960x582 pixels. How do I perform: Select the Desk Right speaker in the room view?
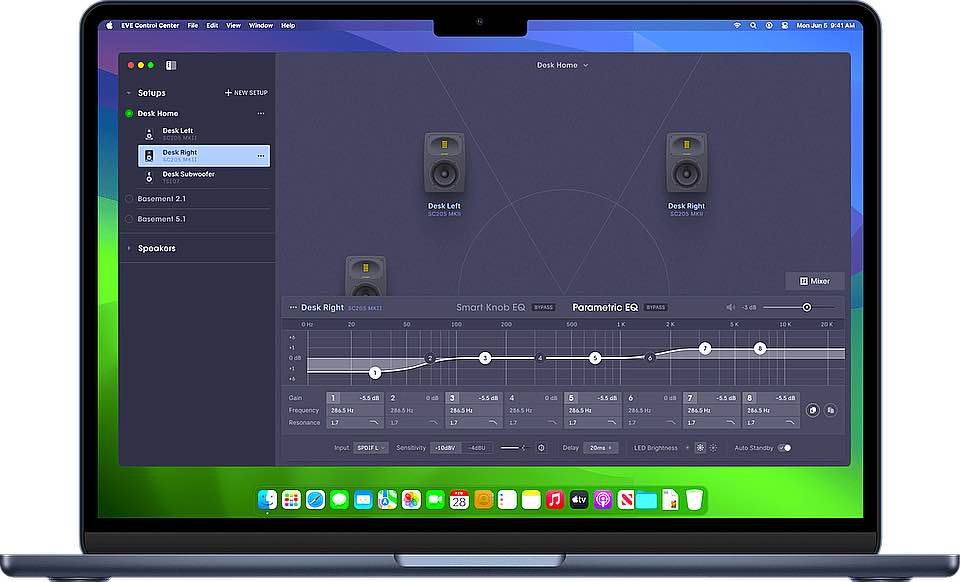pos(686,163)
